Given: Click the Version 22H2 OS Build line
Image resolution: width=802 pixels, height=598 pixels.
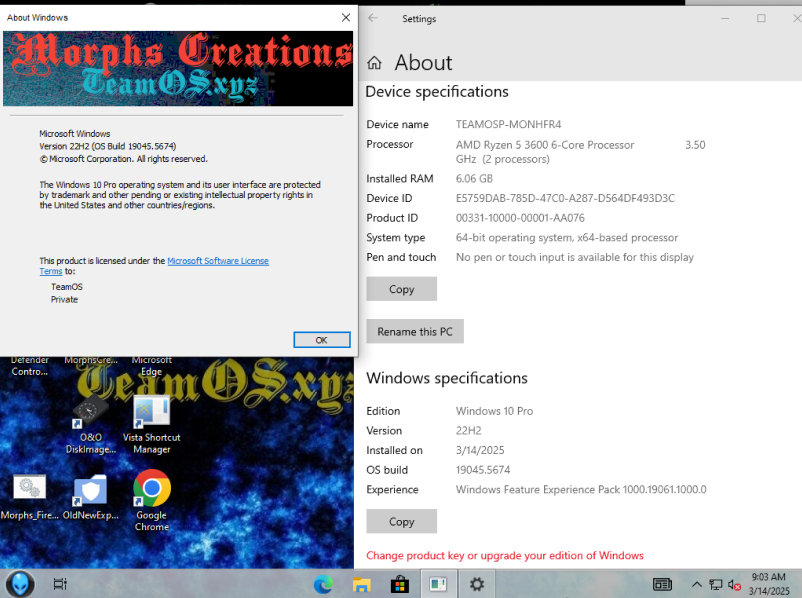Looking at the screenshot, I should (x=107, y=146).
